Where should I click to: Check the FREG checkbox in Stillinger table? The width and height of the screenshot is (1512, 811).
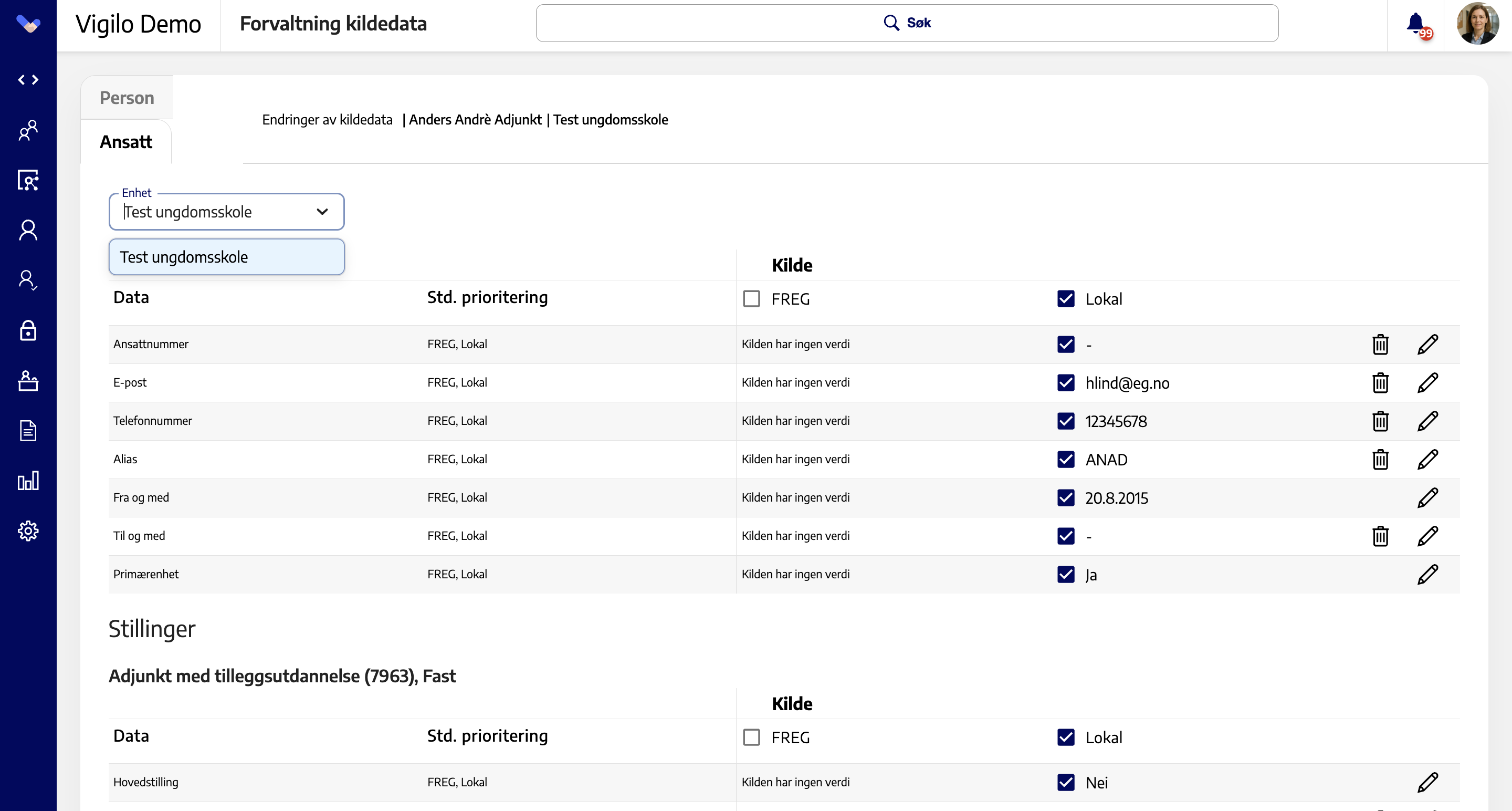tap(751, 737)
